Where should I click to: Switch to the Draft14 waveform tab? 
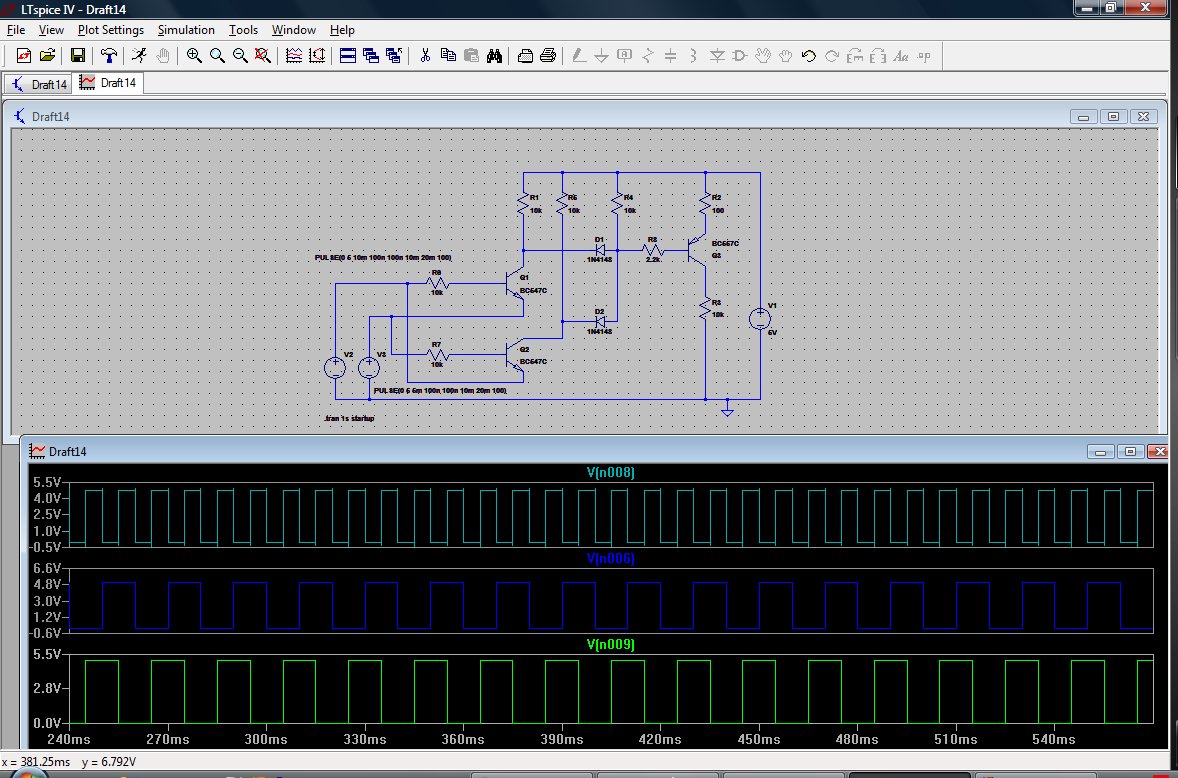(108, 84)
